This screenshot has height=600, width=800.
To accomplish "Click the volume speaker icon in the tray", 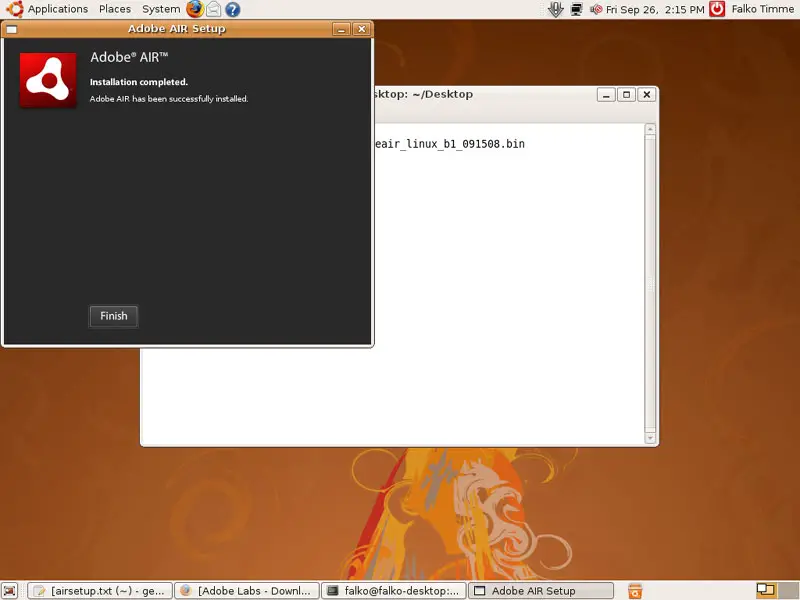I will pos(595,9).
